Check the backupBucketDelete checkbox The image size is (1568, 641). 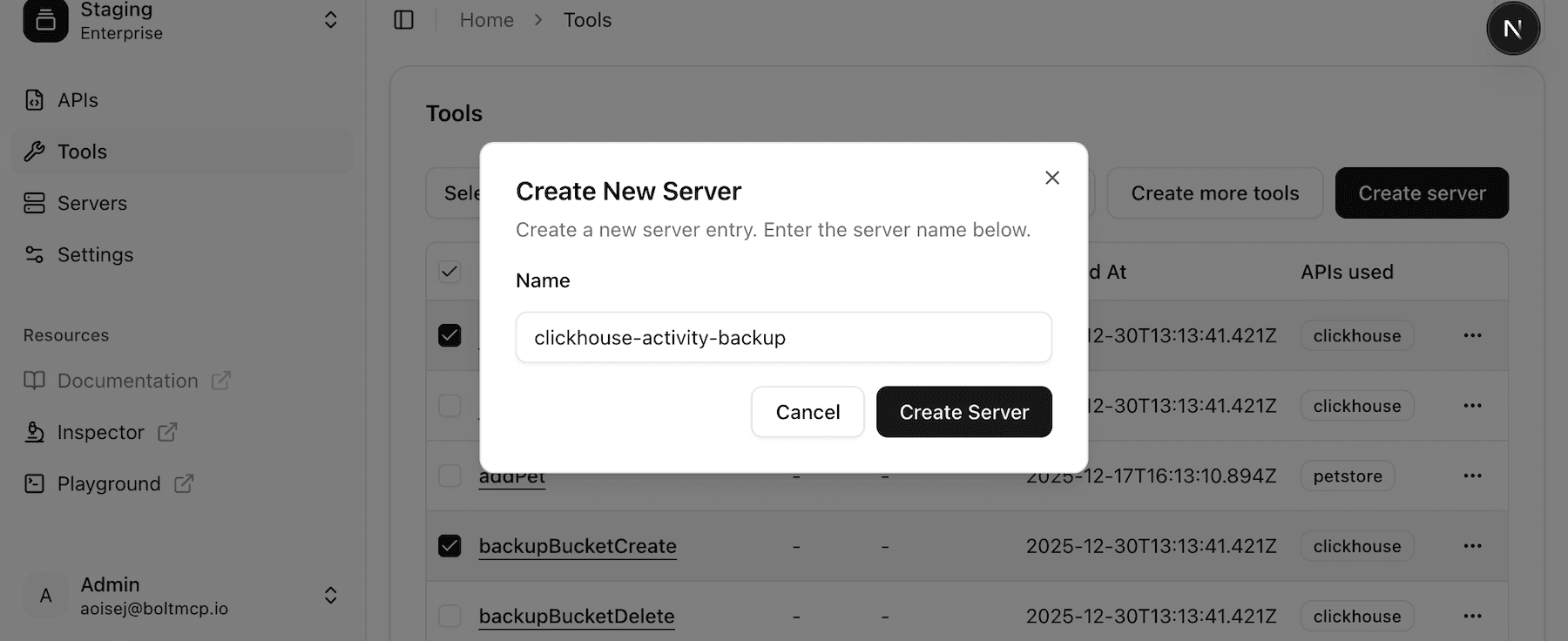[449, 616]
